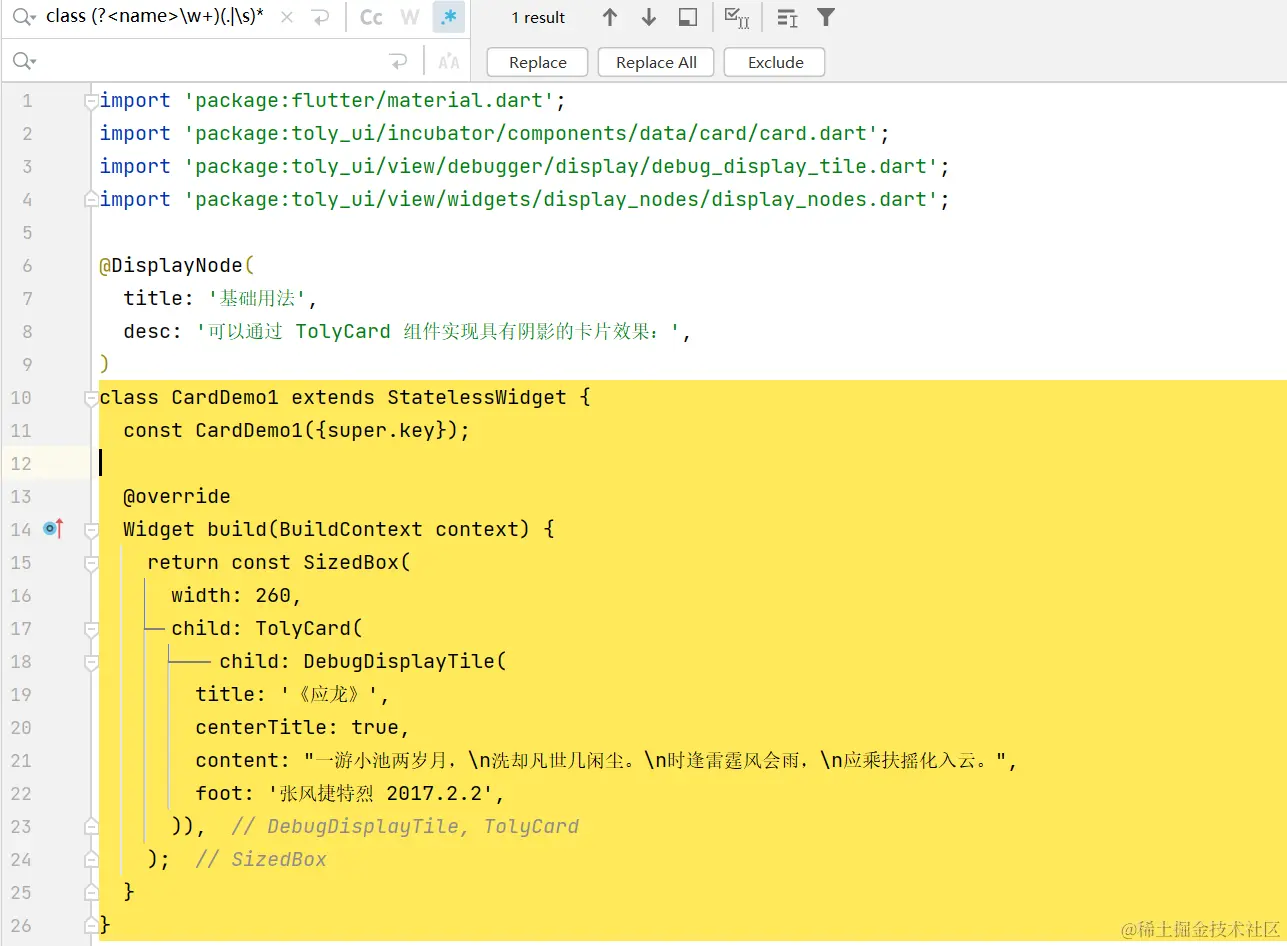Click the 'width: 260,' line
This screenshot has width=1287, height=946.
236,595
